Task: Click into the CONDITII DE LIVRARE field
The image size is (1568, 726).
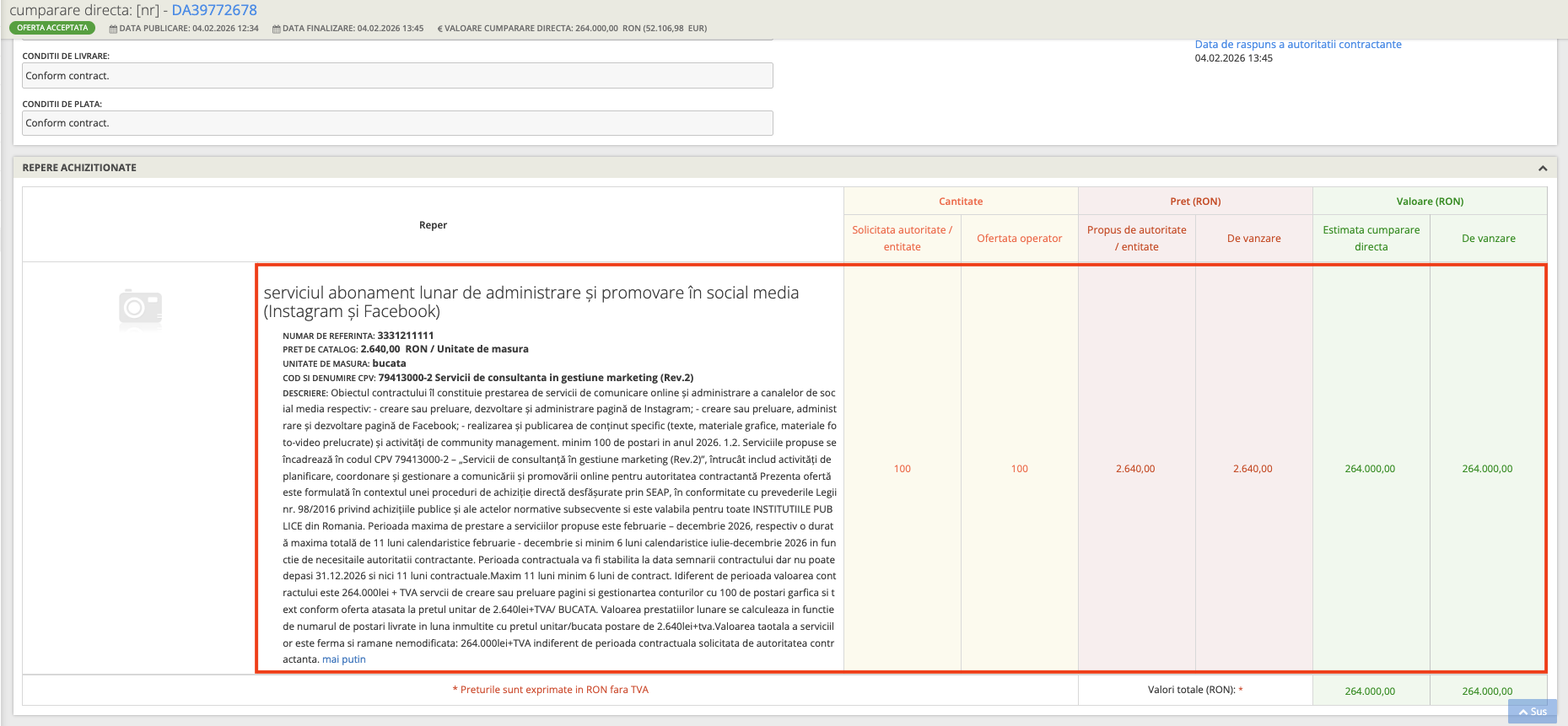Action: tap(396, 76)
